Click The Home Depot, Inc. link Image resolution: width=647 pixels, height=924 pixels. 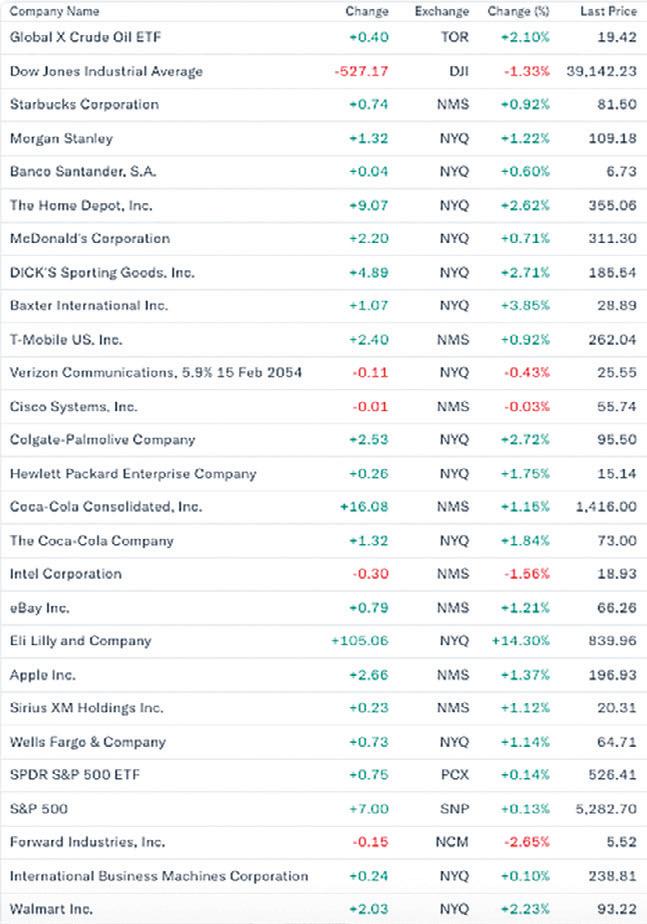[78, 205]
